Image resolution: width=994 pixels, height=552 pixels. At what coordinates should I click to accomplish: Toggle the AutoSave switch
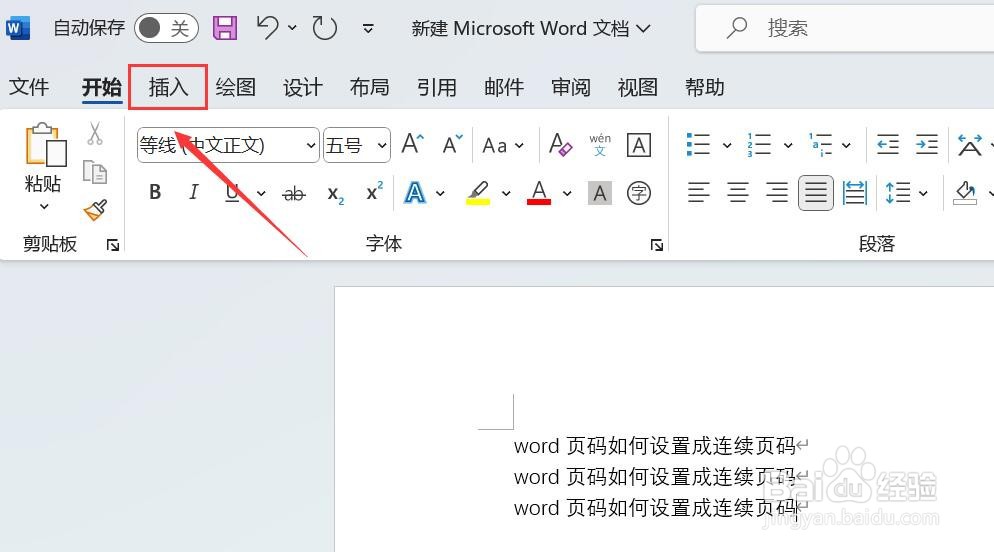166,28
